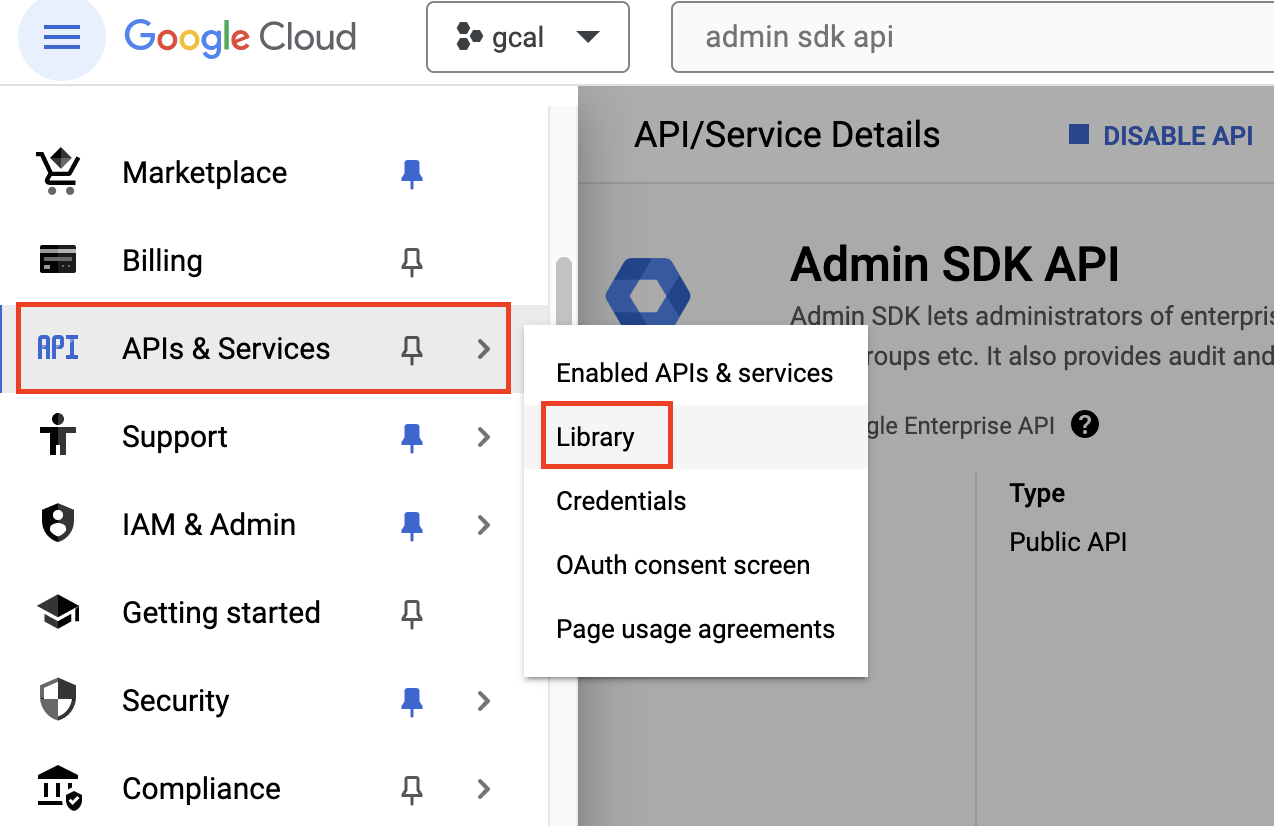
Task: Choose OAuth consent screen from submenu
Action: pos(695,565)
